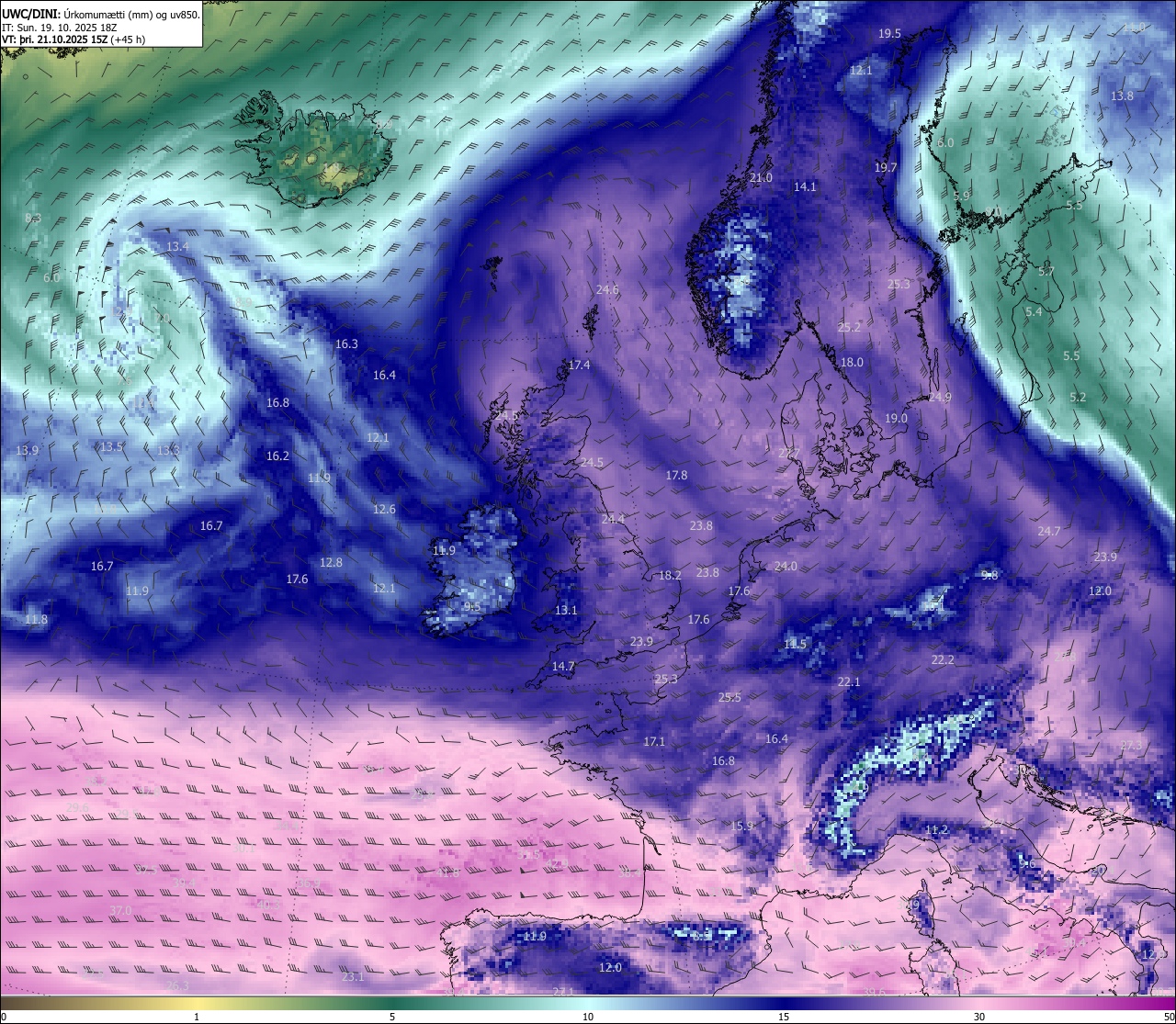Click the colour scale label '15'
This screenshot has height=1024, width=1176.
784,1017
